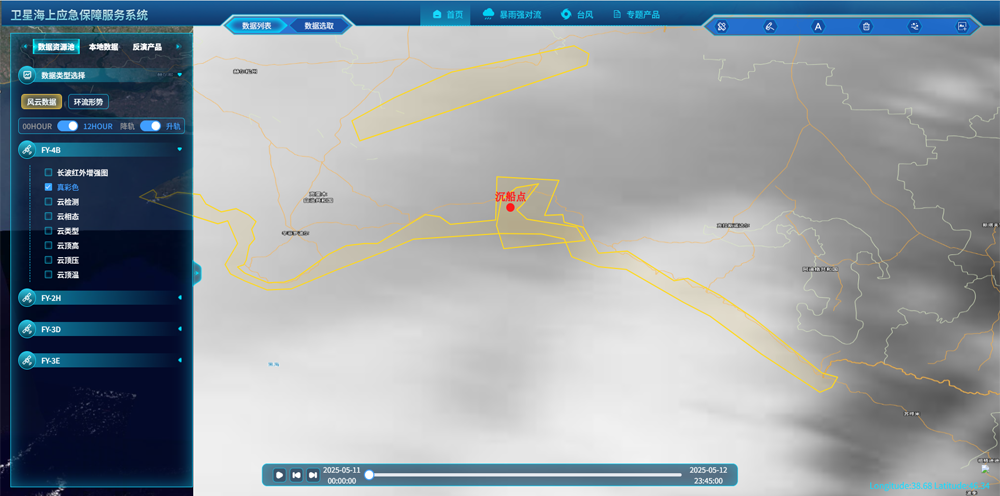Click the text annotation 'A' tool icon

(817, 27)
